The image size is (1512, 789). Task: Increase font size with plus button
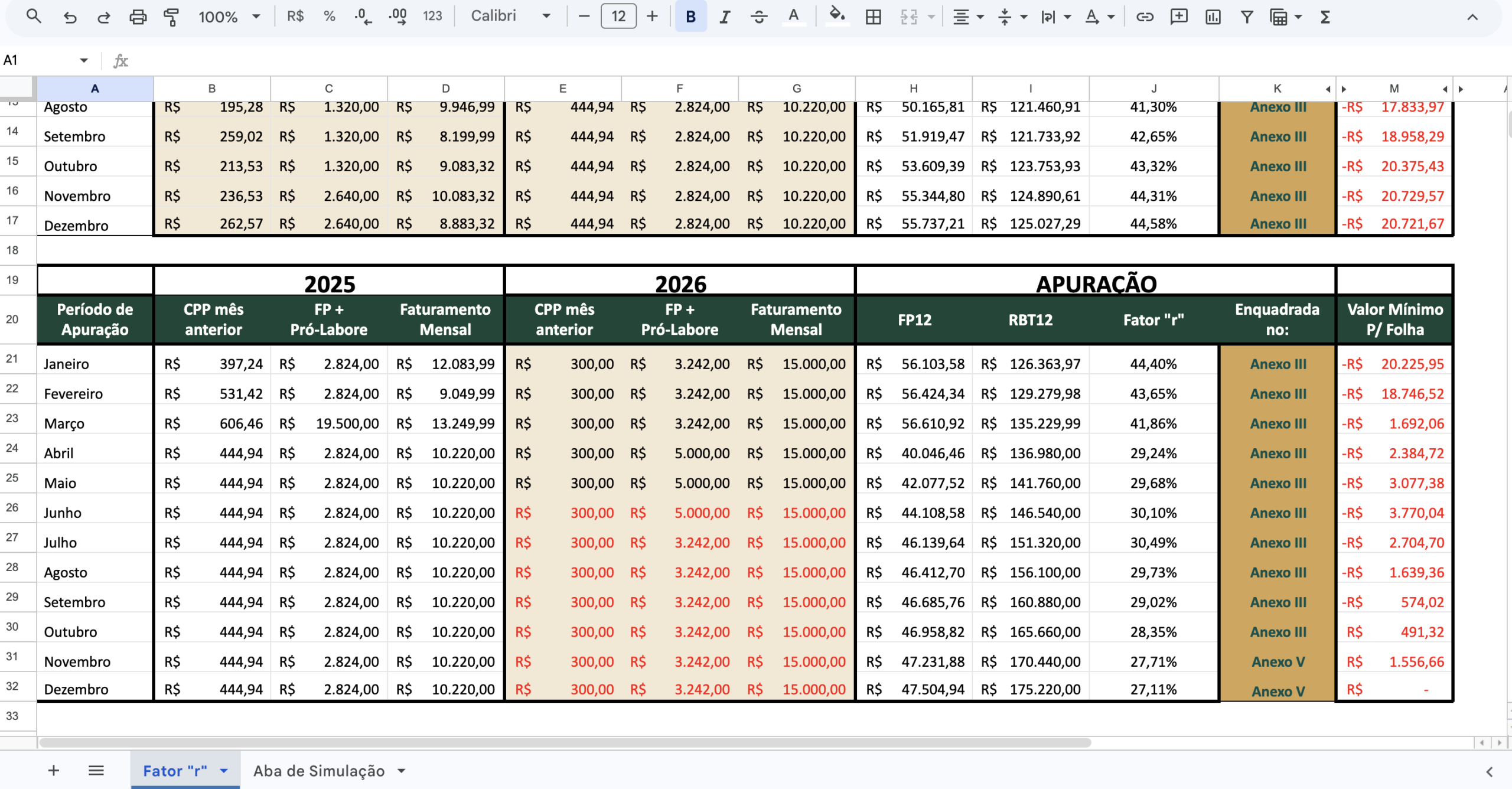coord(652,17)
